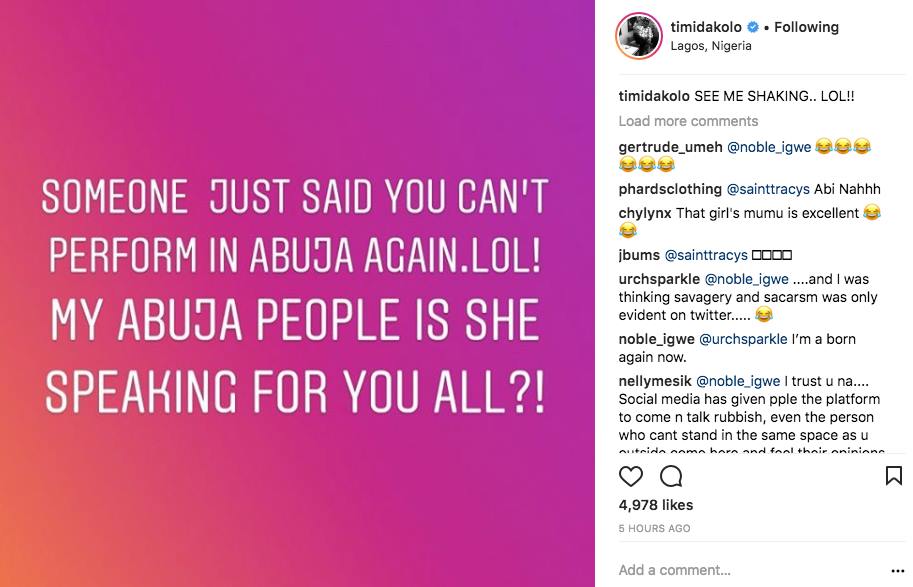The height and width of the screenshot is (587, 913).
Task: Open gertrude_umeh commenter profile
Action: coord(670,146)
